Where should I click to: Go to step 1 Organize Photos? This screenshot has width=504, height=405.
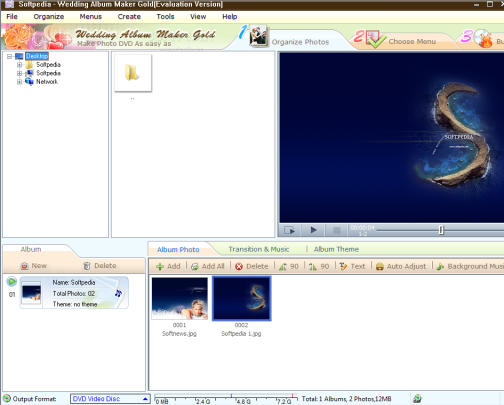[x=300, y=42]
